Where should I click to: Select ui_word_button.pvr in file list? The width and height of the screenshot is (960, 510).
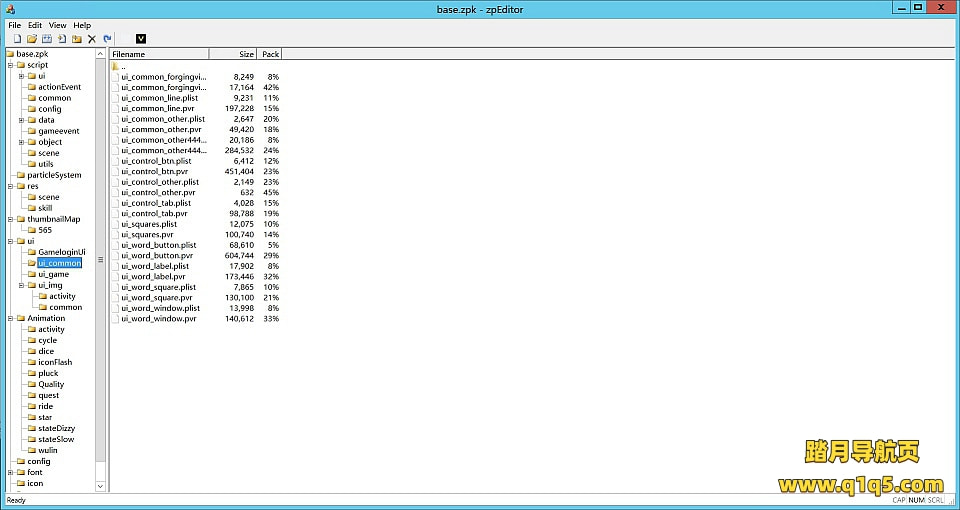pyautogui.click(x=157, y=256)
